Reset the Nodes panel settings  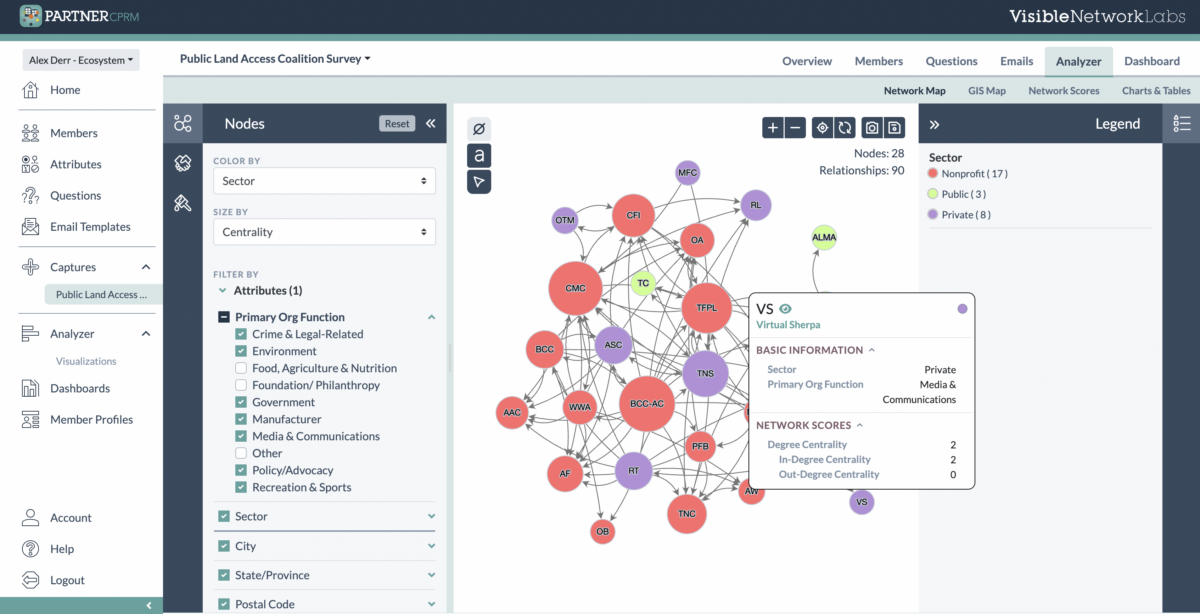(x=397, y=124)
